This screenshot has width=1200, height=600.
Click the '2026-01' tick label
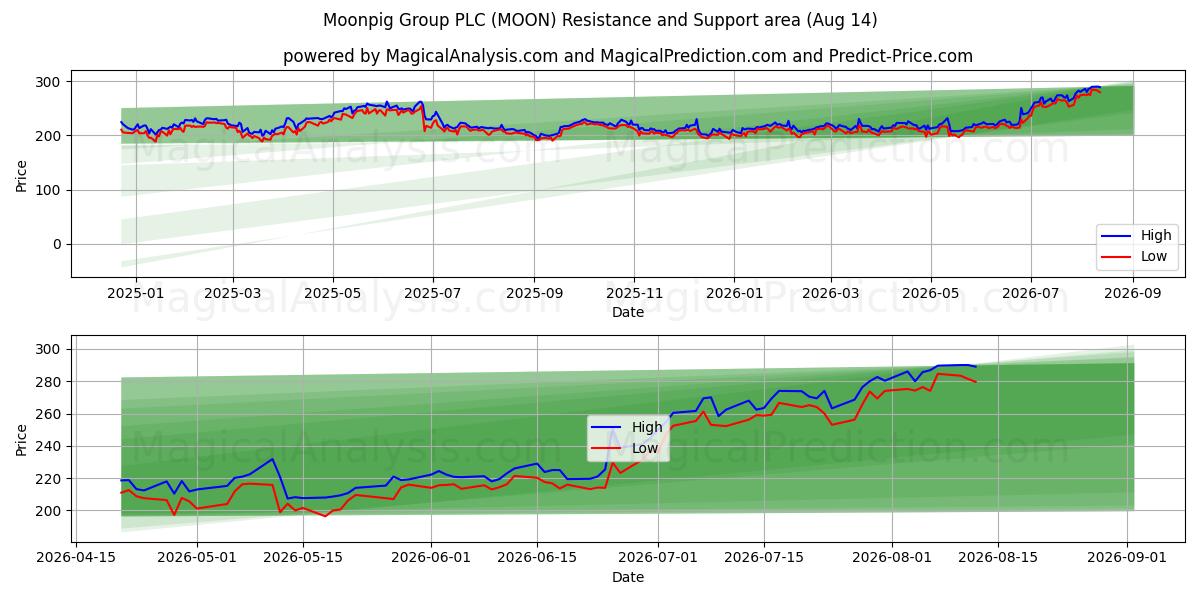734,294
